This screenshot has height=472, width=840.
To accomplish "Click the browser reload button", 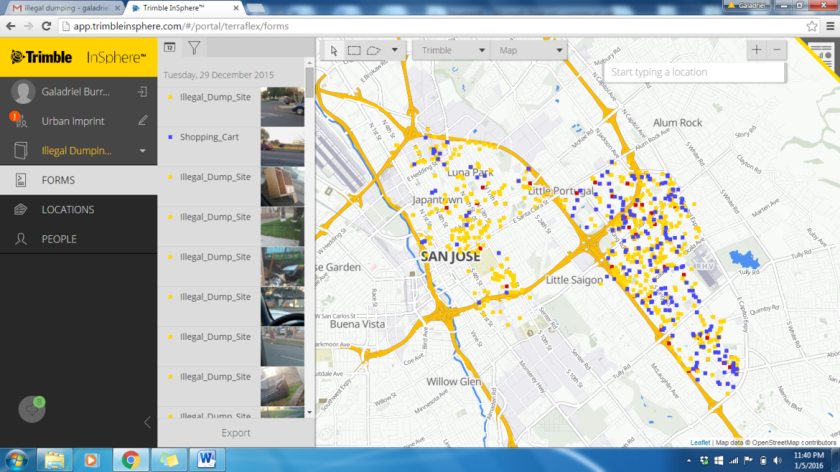I will (46, 26).
